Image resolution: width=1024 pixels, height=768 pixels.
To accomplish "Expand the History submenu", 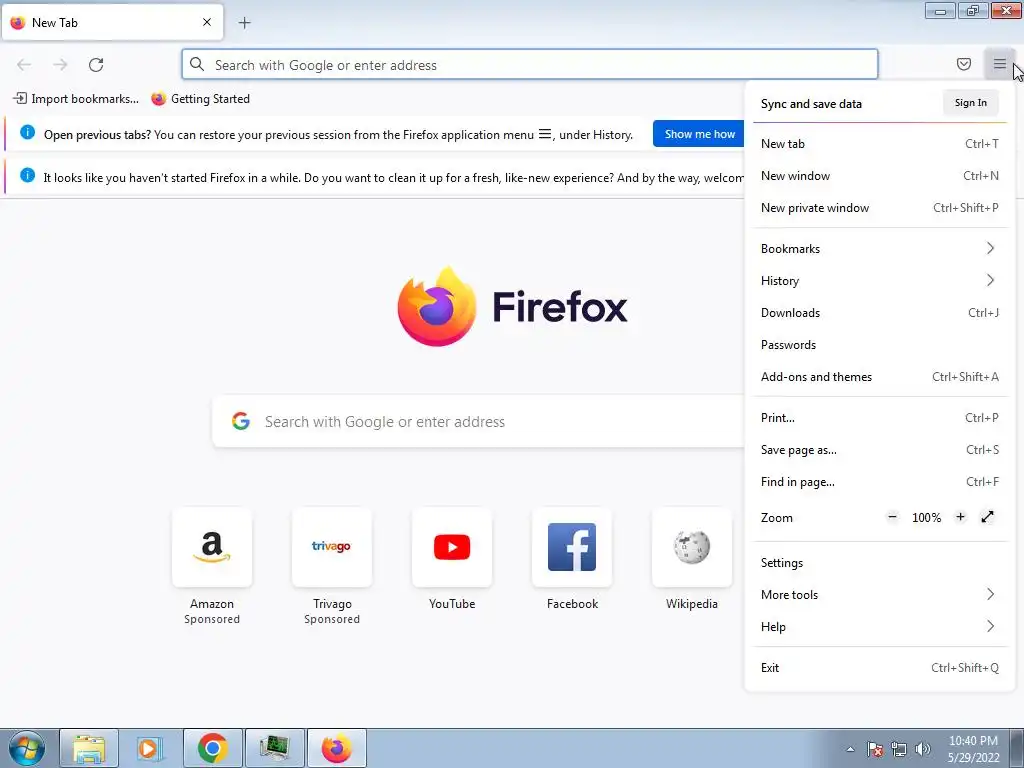I will coord(880,281).
